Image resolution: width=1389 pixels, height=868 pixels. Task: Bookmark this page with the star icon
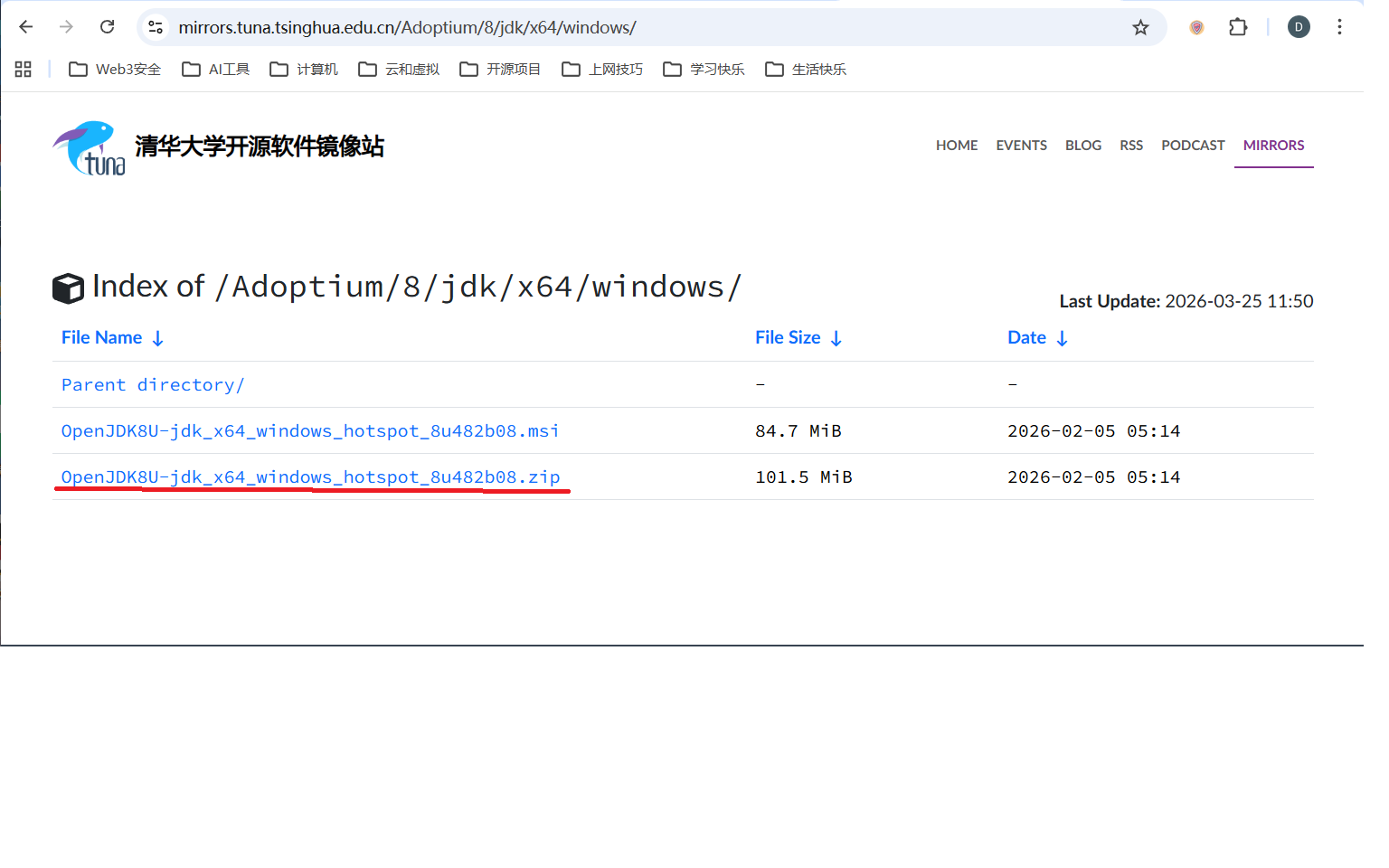(1140, 27)
